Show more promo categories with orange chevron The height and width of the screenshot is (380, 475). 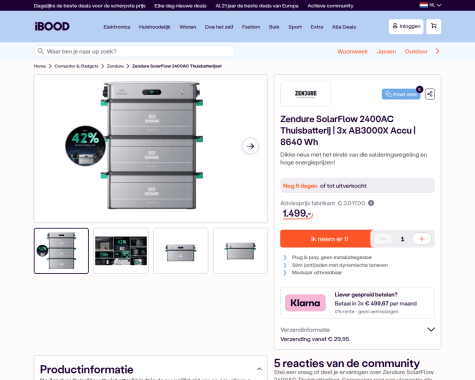(437, 51)
